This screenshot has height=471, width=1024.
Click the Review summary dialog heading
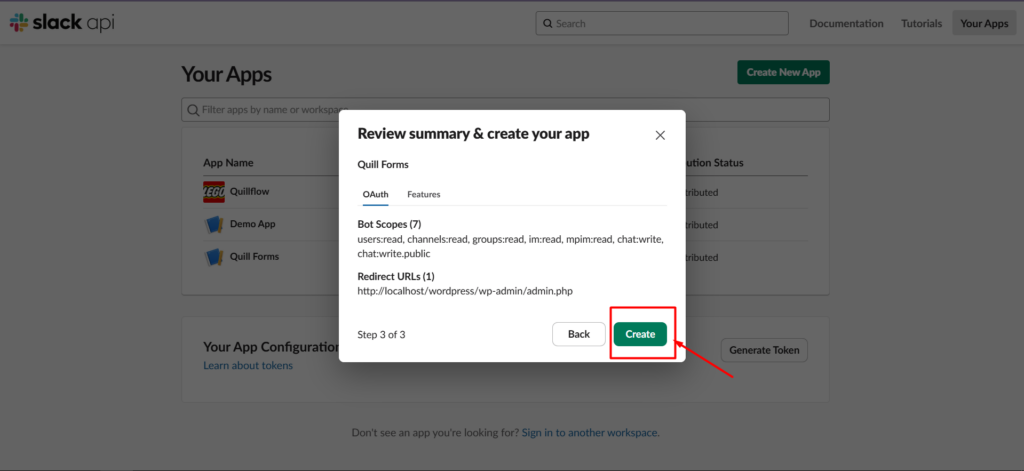tap(473, 134)
